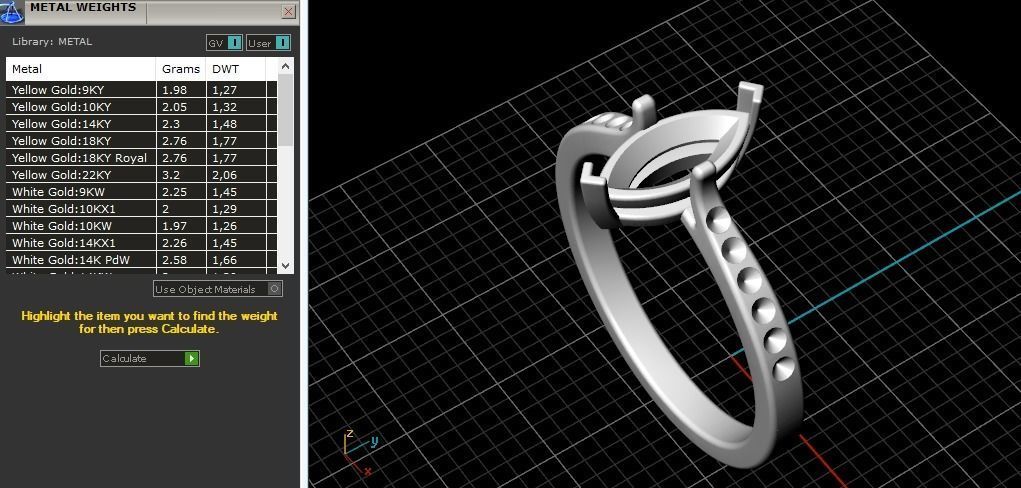The height and width of the screenshot is (488, 1021).
Task: Click the 3.2 grams value cell
Action: (181, 175)
